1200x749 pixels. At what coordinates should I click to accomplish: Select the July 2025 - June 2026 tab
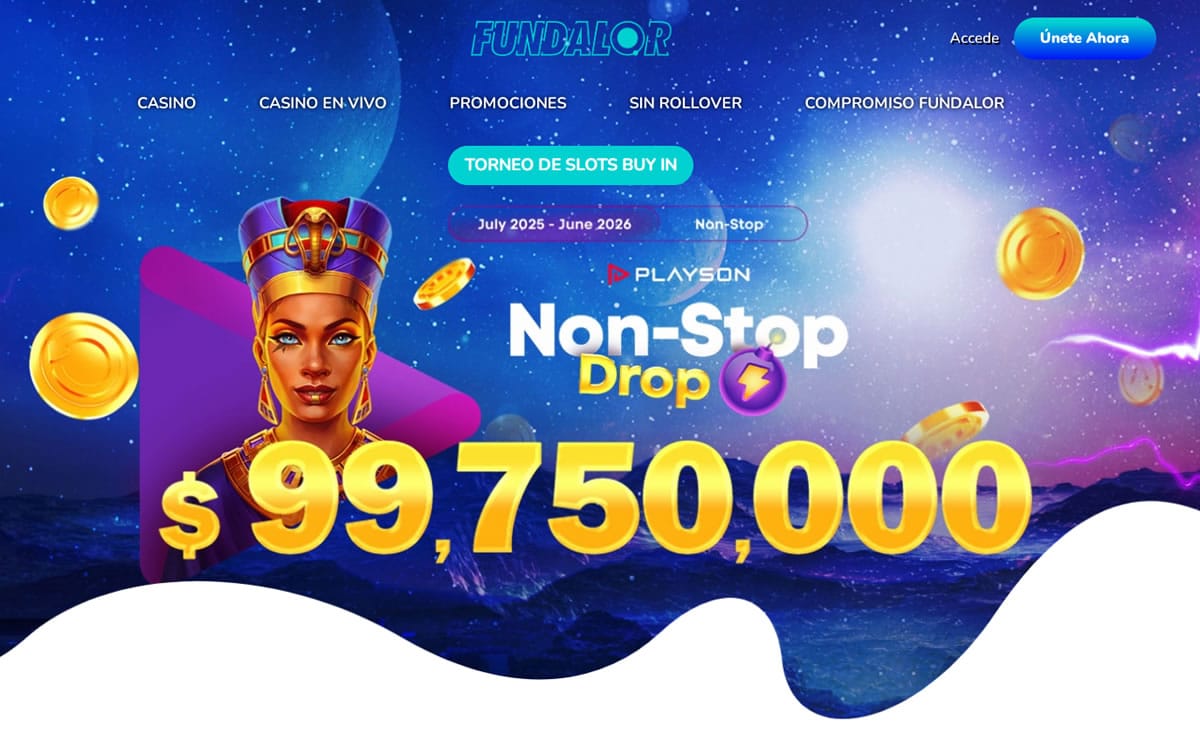tap(555, 224)
